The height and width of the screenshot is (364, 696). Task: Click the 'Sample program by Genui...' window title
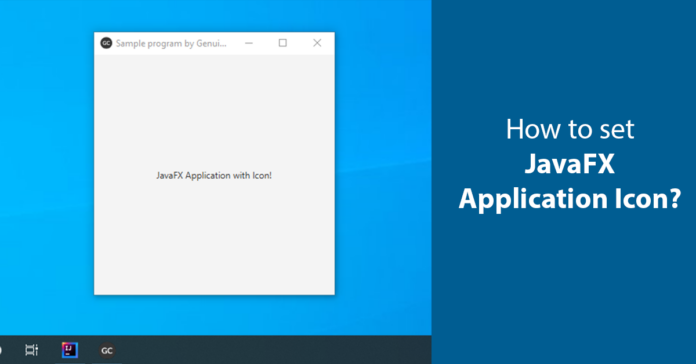point(171,44)
